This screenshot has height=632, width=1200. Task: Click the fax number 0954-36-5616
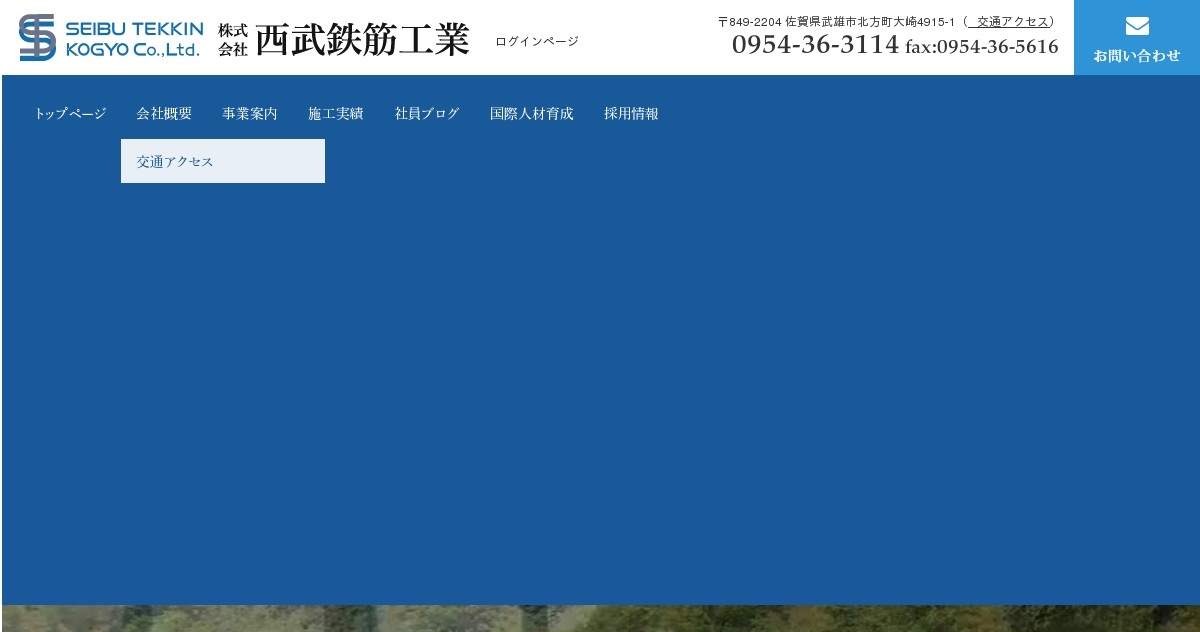click(x=982, y=47)
